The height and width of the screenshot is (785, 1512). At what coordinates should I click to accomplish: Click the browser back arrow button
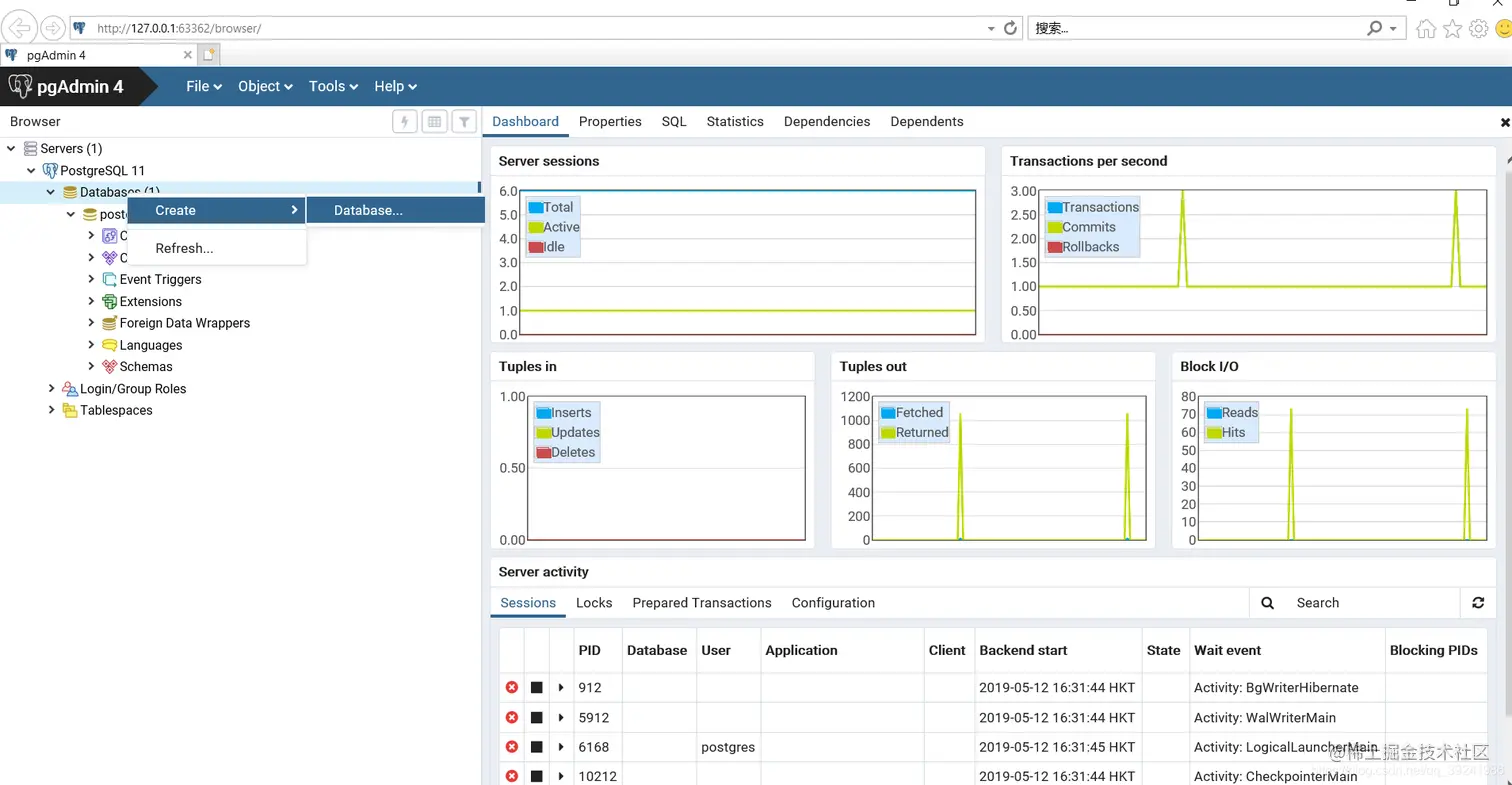pyautogui.click(x=19, y=28)
